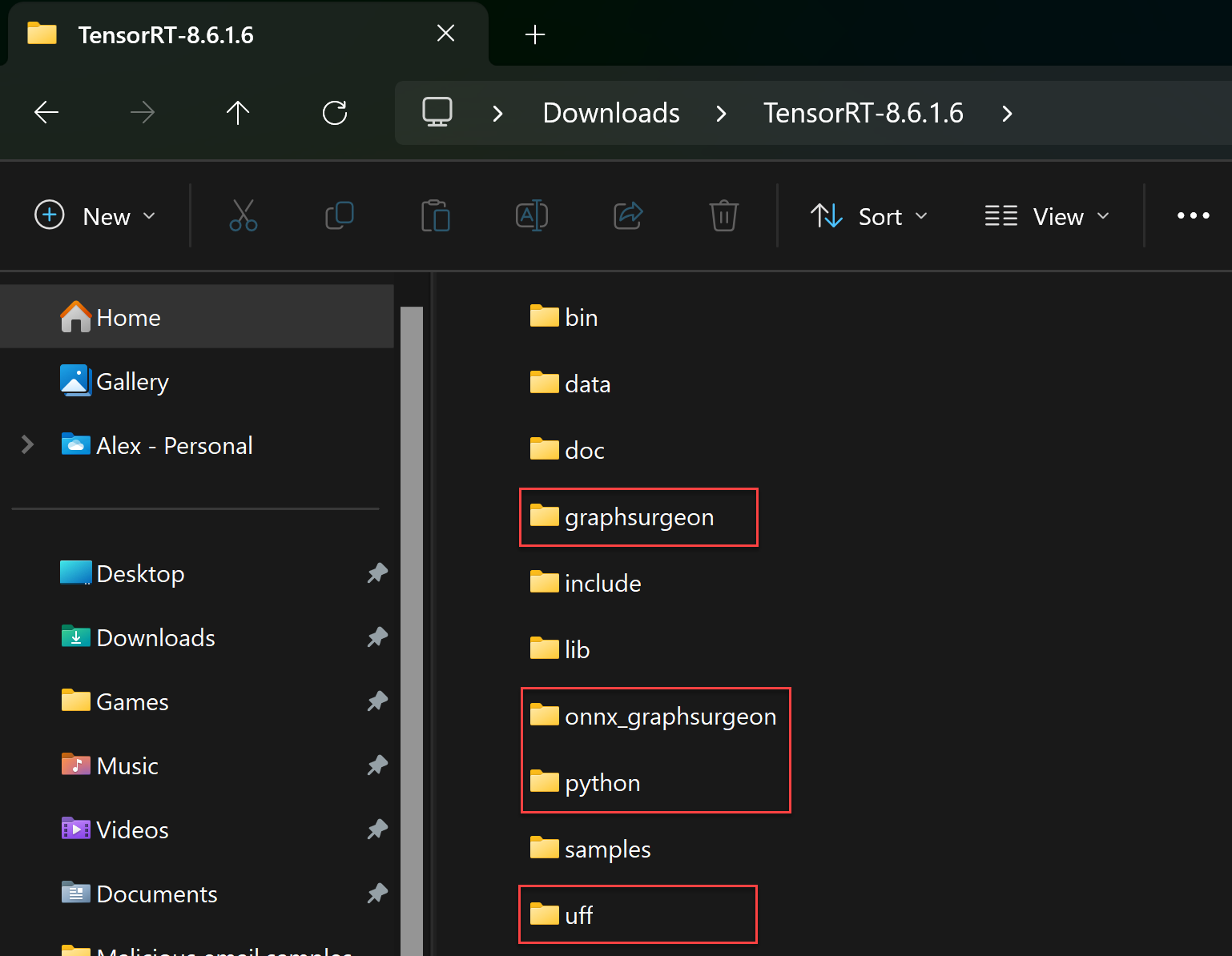Viewport: 1232px width, 956px height.
Task: Select the onnx_graphsurgeon folder
Action: (x=653, y=716)
